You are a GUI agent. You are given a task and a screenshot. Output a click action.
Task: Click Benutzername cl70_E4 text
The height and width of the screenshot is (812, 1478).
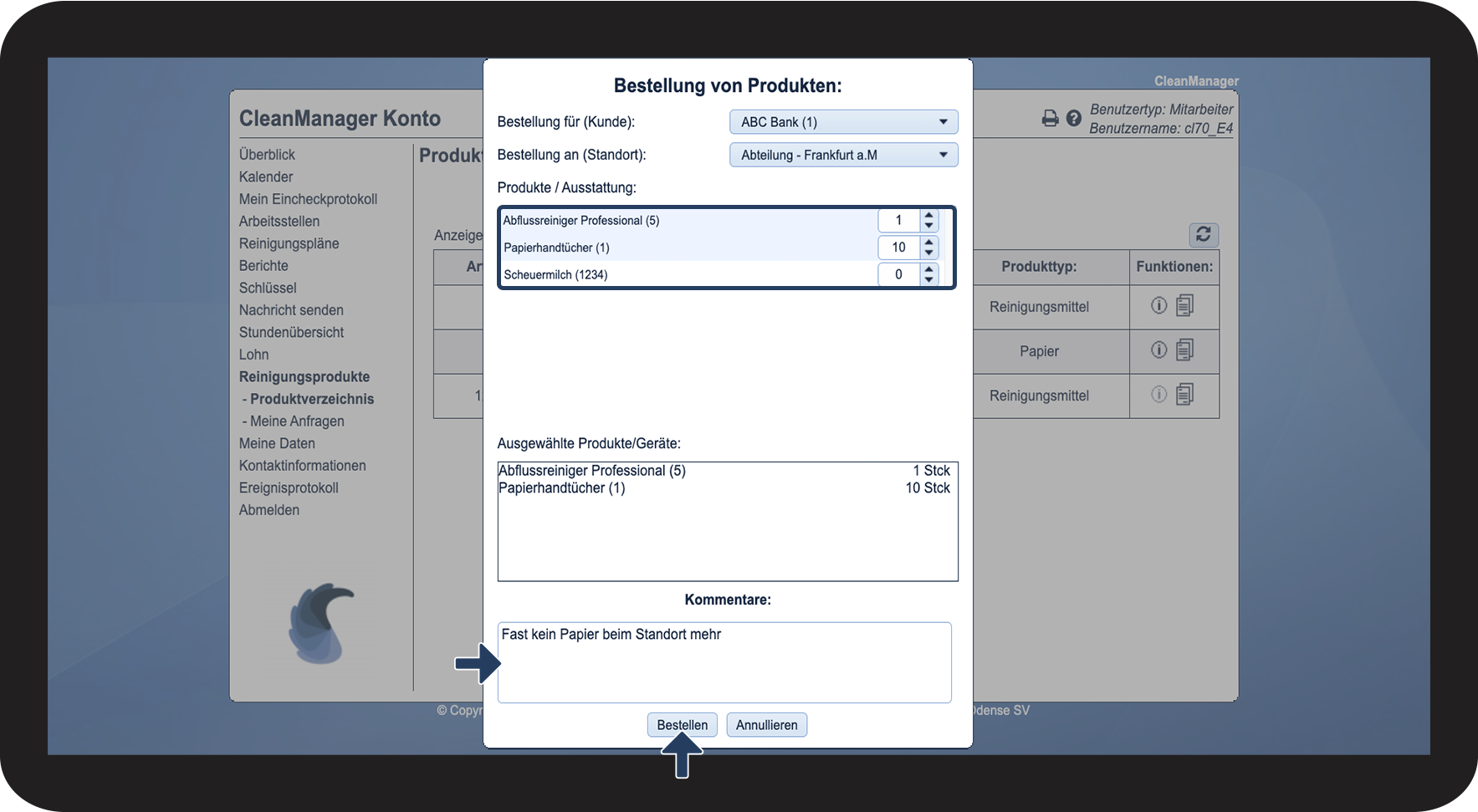point(1161,129)
